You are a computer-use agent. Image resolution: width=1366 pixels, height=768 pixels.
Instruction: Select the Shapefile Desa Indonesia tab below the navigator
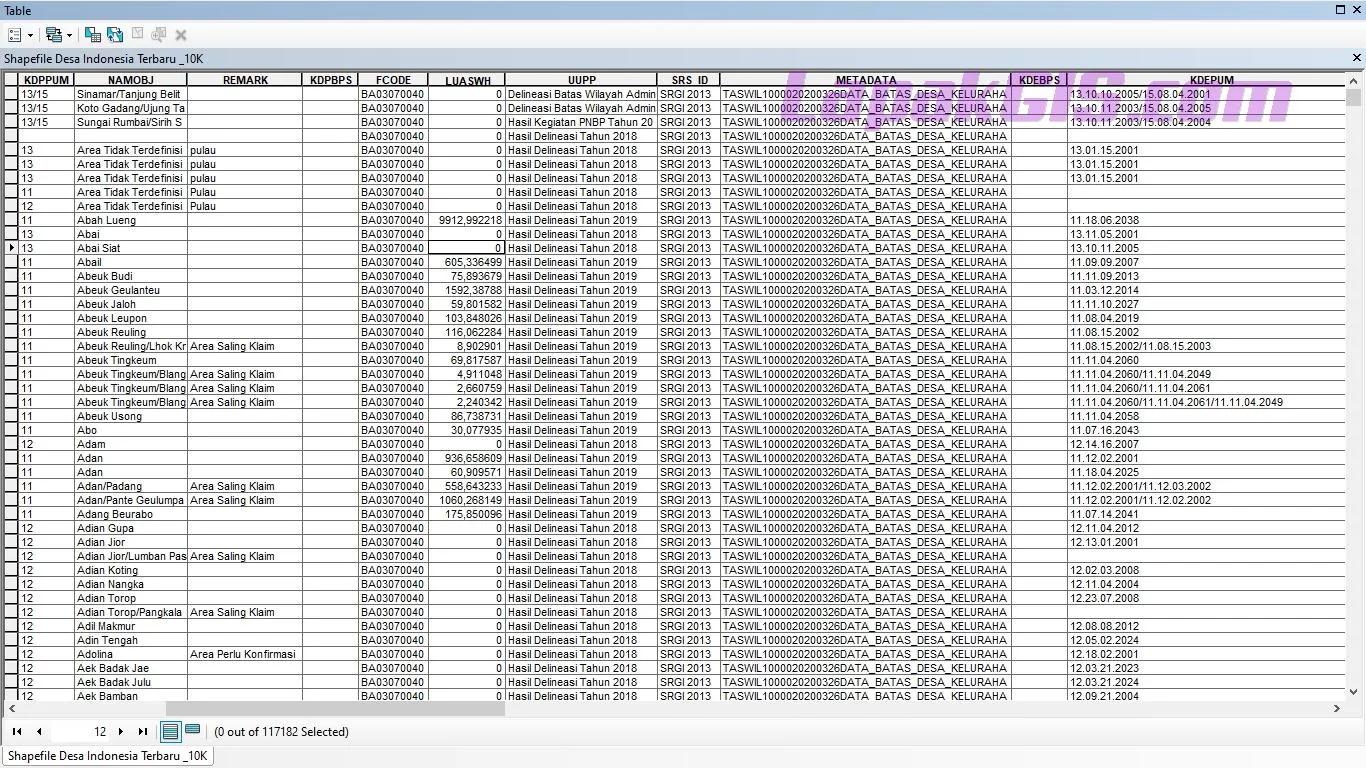(x=107, y=756)
